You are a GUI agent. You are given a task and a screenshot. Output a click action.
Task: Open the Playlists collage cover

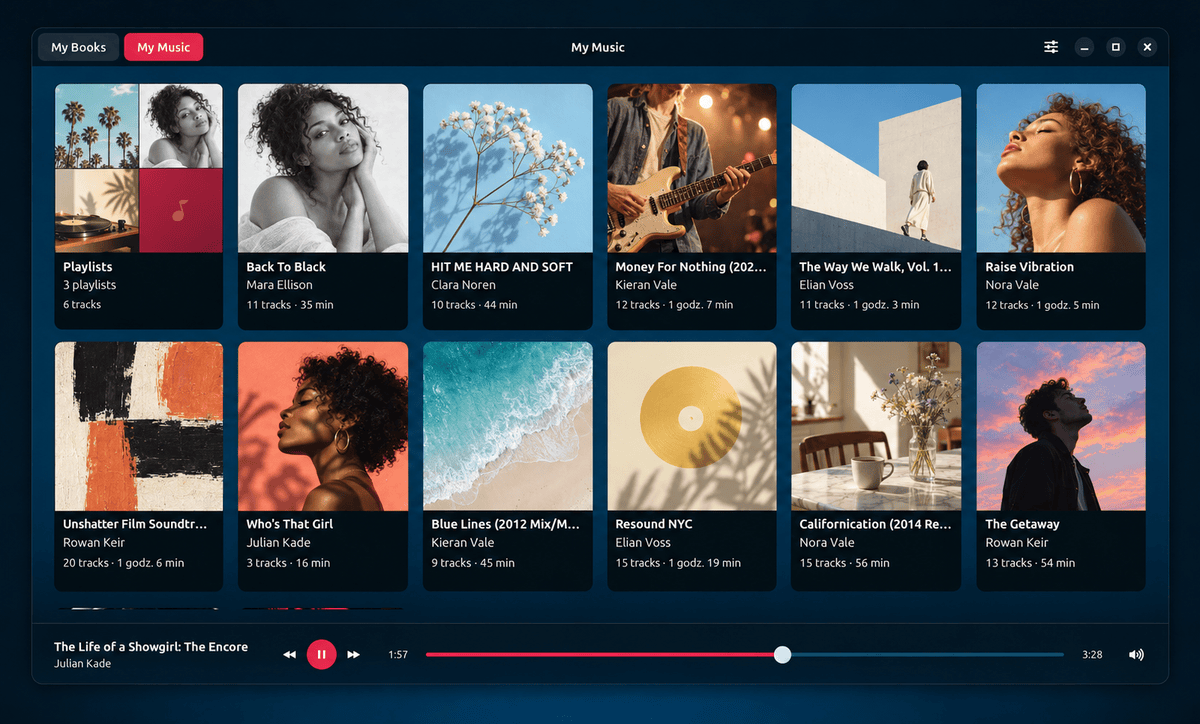(x=139, y=168)
